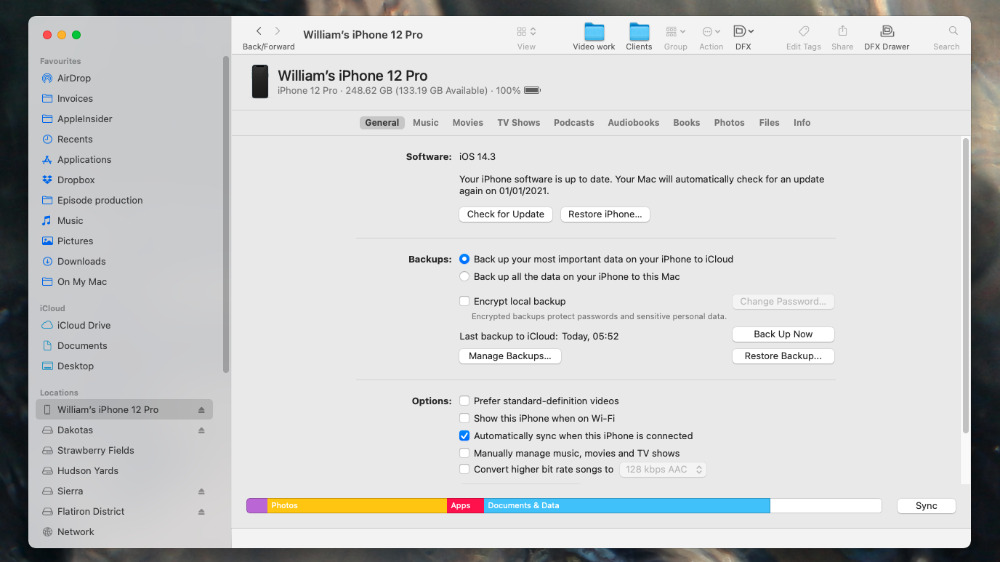Image resolution: width=1000 pixels, height=562 pixels.
Task: Select back up to iCloud radio option
Action: pos(464,259)
